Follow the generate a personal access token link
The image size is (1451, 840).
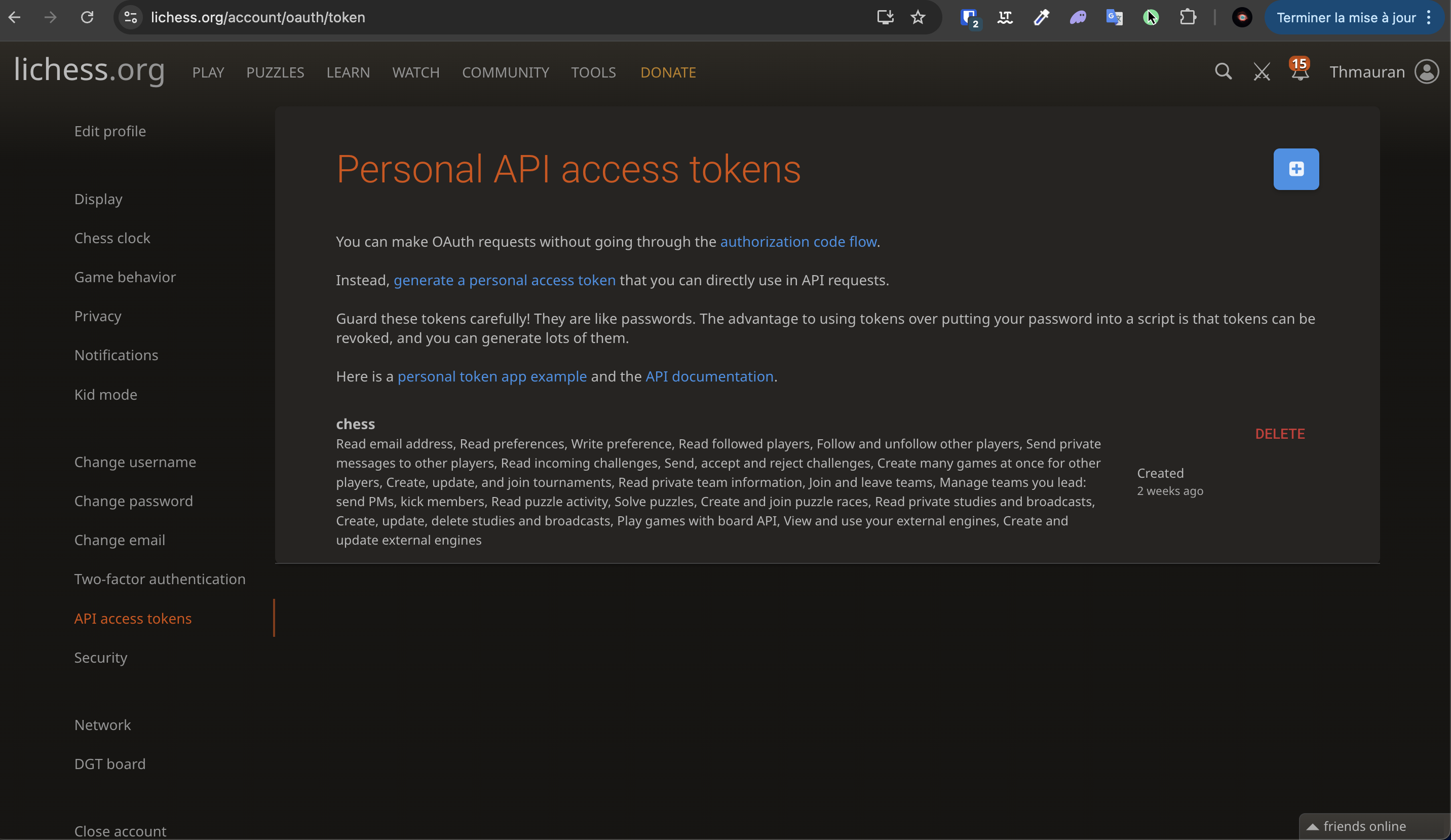pyautogui.click(x=505, y=280)
